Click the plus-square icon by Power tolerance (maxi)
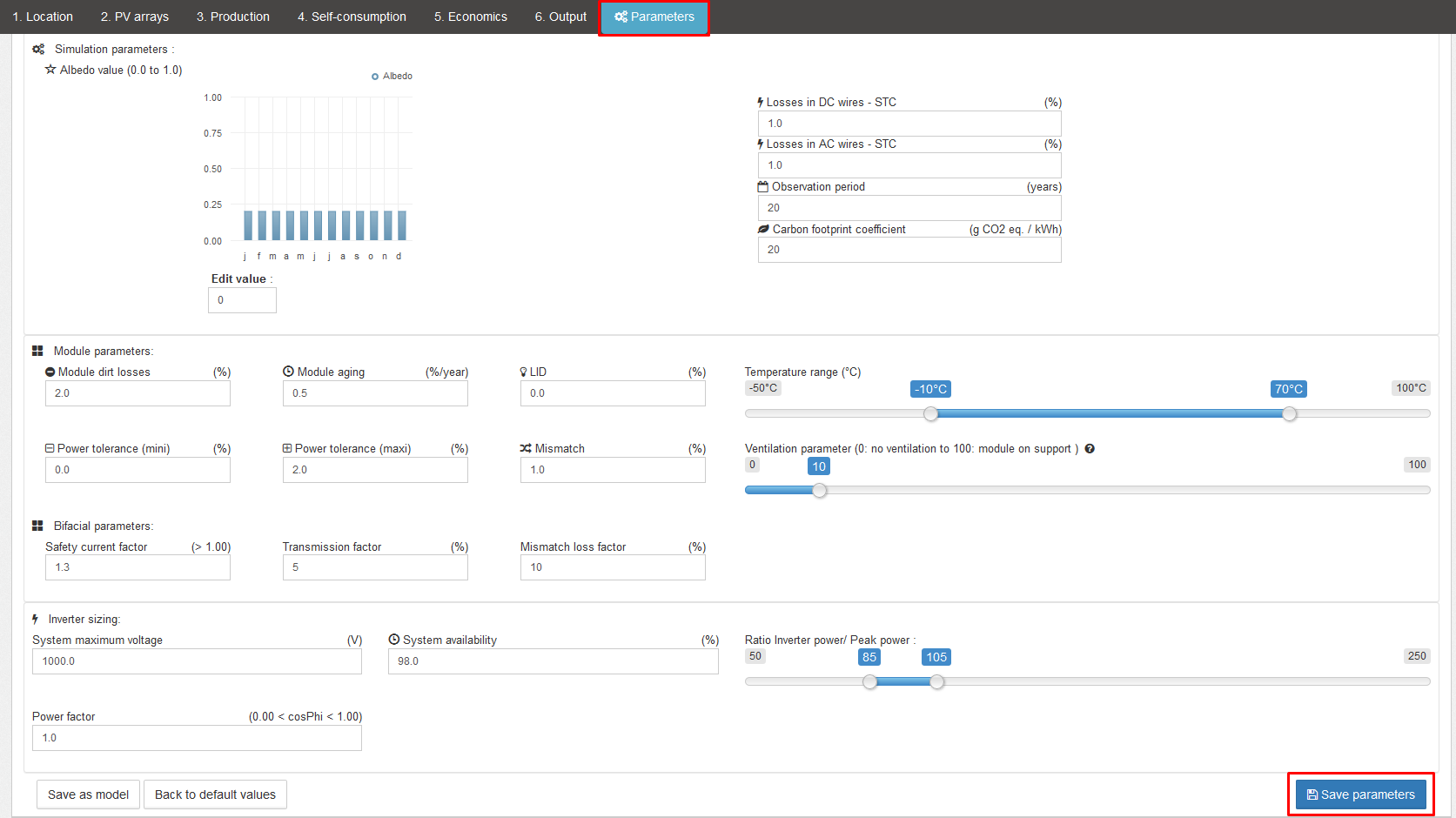 coord(287,448)
